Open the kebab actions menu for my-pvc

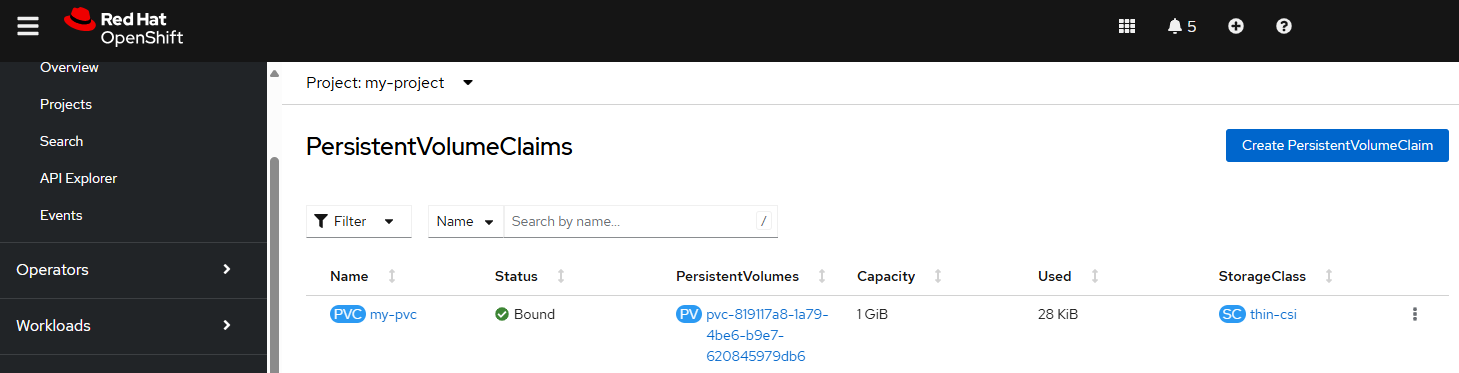(x=1414, y=314)
